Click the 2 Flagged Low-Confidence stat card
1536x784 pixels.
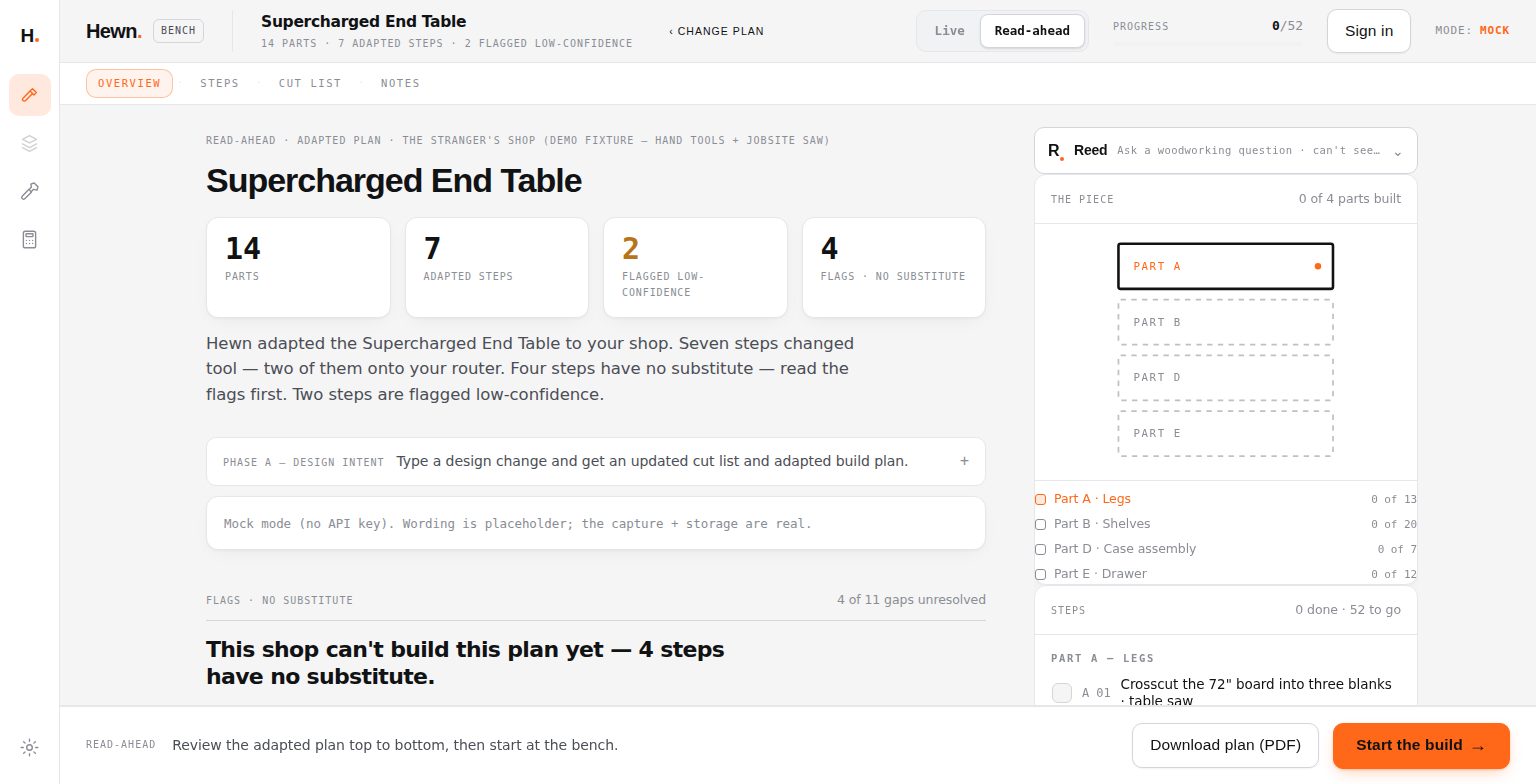pos(695,267)
